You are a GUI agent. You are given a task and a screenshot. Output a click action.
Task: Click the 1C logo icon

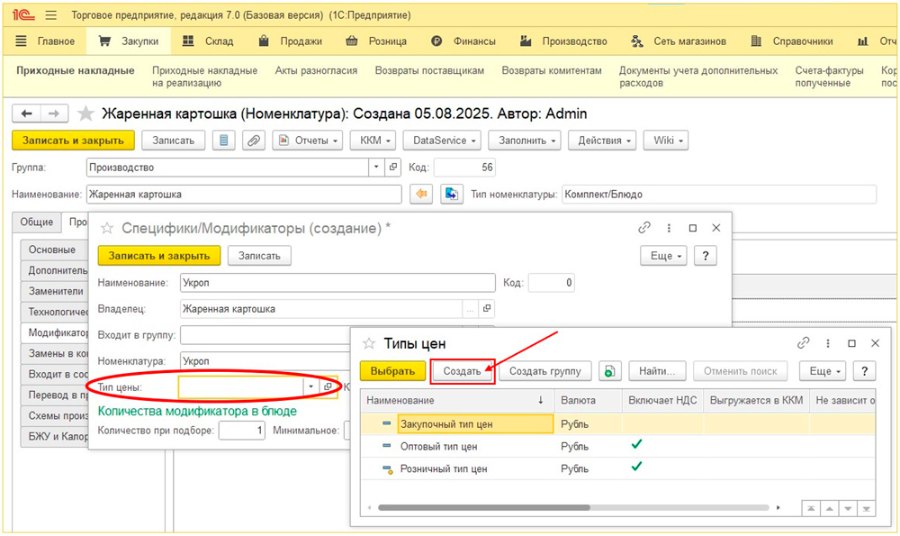[x=23, y=15]
